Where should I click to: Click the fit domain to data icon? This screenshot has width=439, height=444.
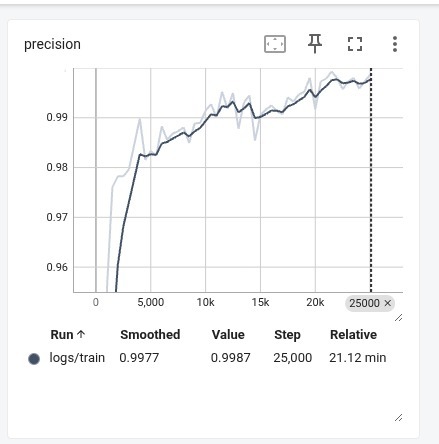(275, 44)
